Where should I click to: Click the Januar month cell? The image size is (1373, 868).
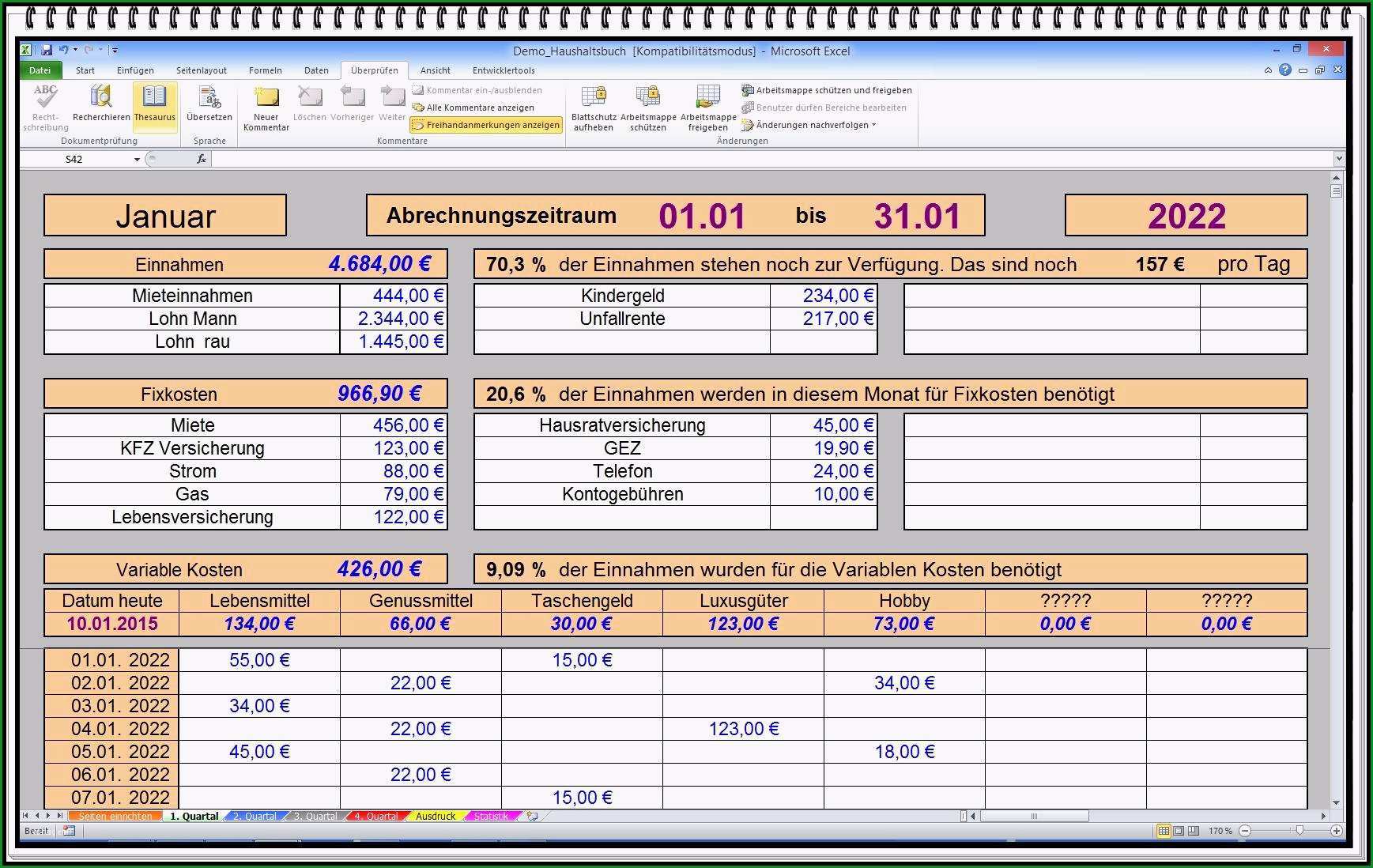click(165, 215)
